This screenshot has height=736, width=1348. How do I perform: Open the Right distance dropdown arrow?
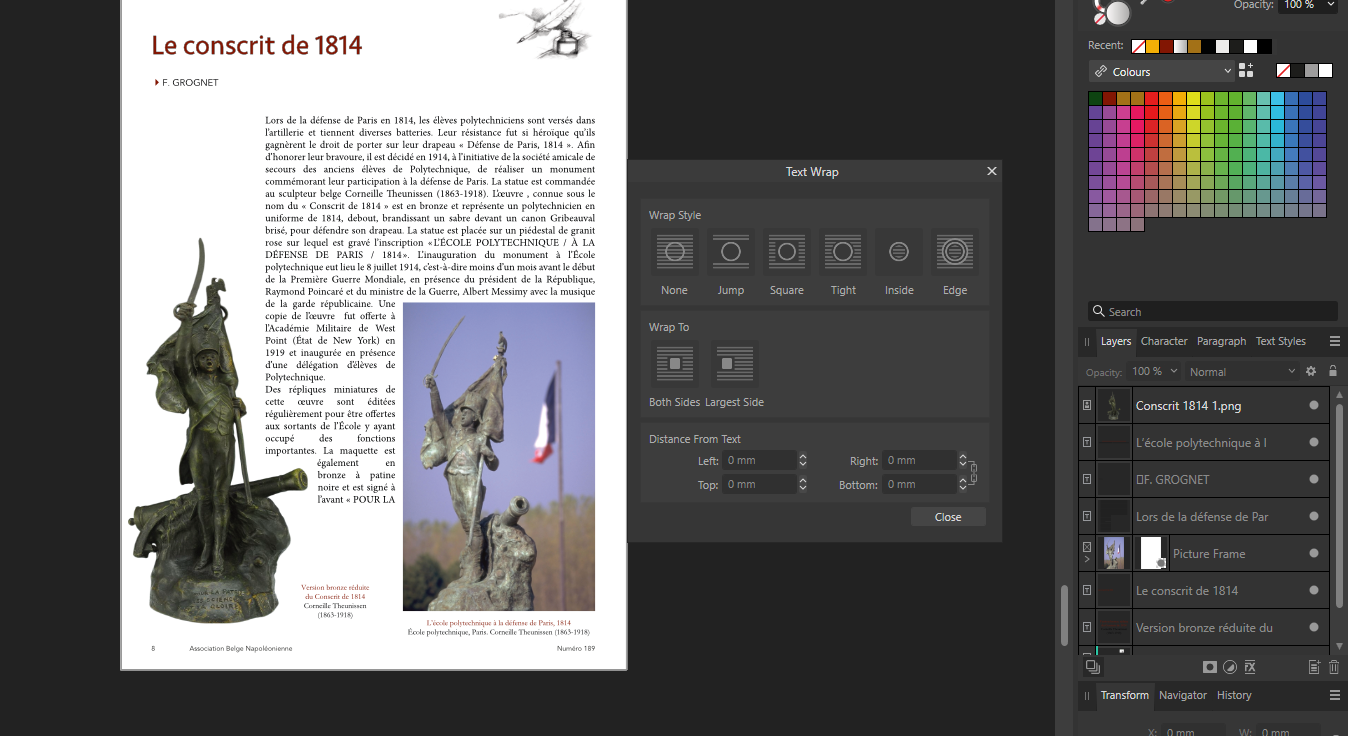point(963,461)
